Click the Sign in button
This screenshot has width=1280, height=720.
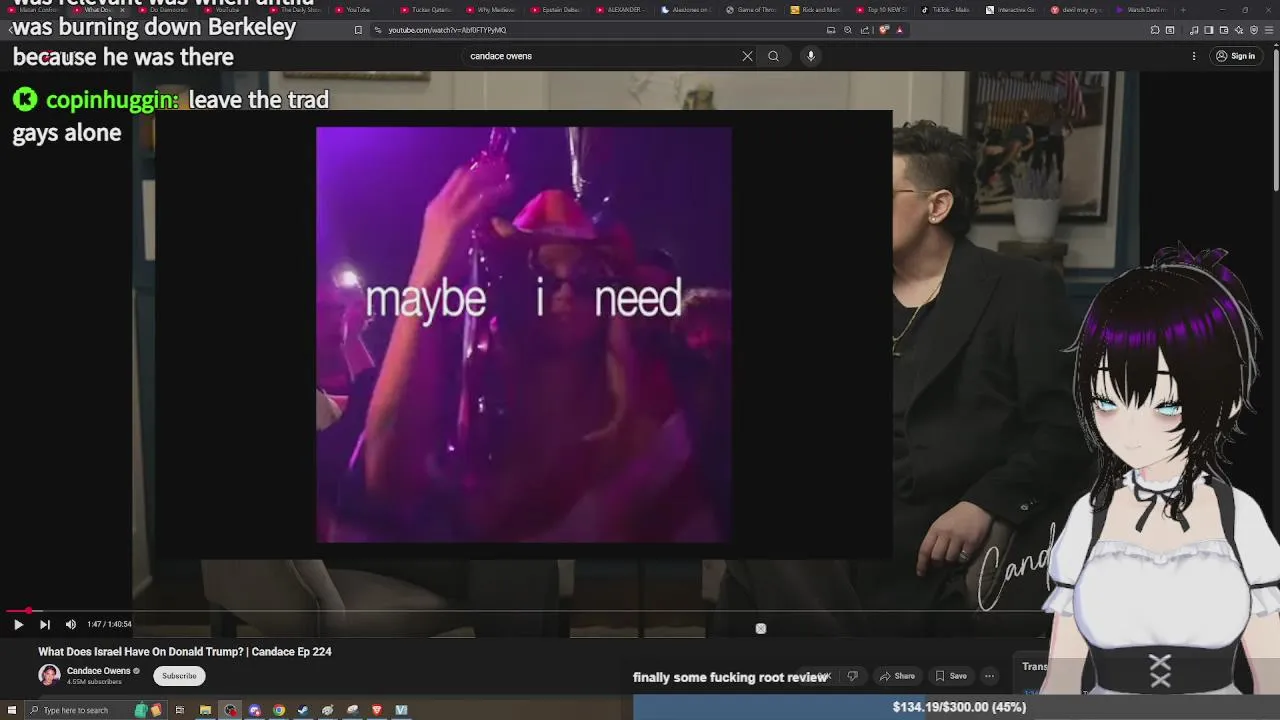tap(1235, 56)
